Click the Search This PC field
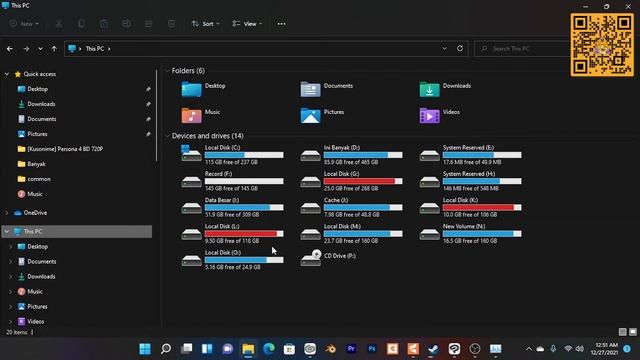Image resolution: width=640 pixels, height=360 pixels. pyautogui.click(x=522, y=49)
